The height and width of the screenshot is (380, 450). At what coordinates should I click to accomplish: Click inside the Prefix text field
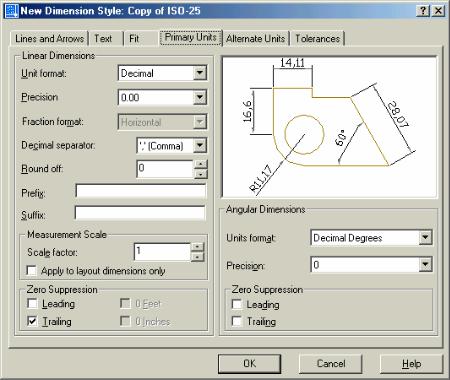140,191
